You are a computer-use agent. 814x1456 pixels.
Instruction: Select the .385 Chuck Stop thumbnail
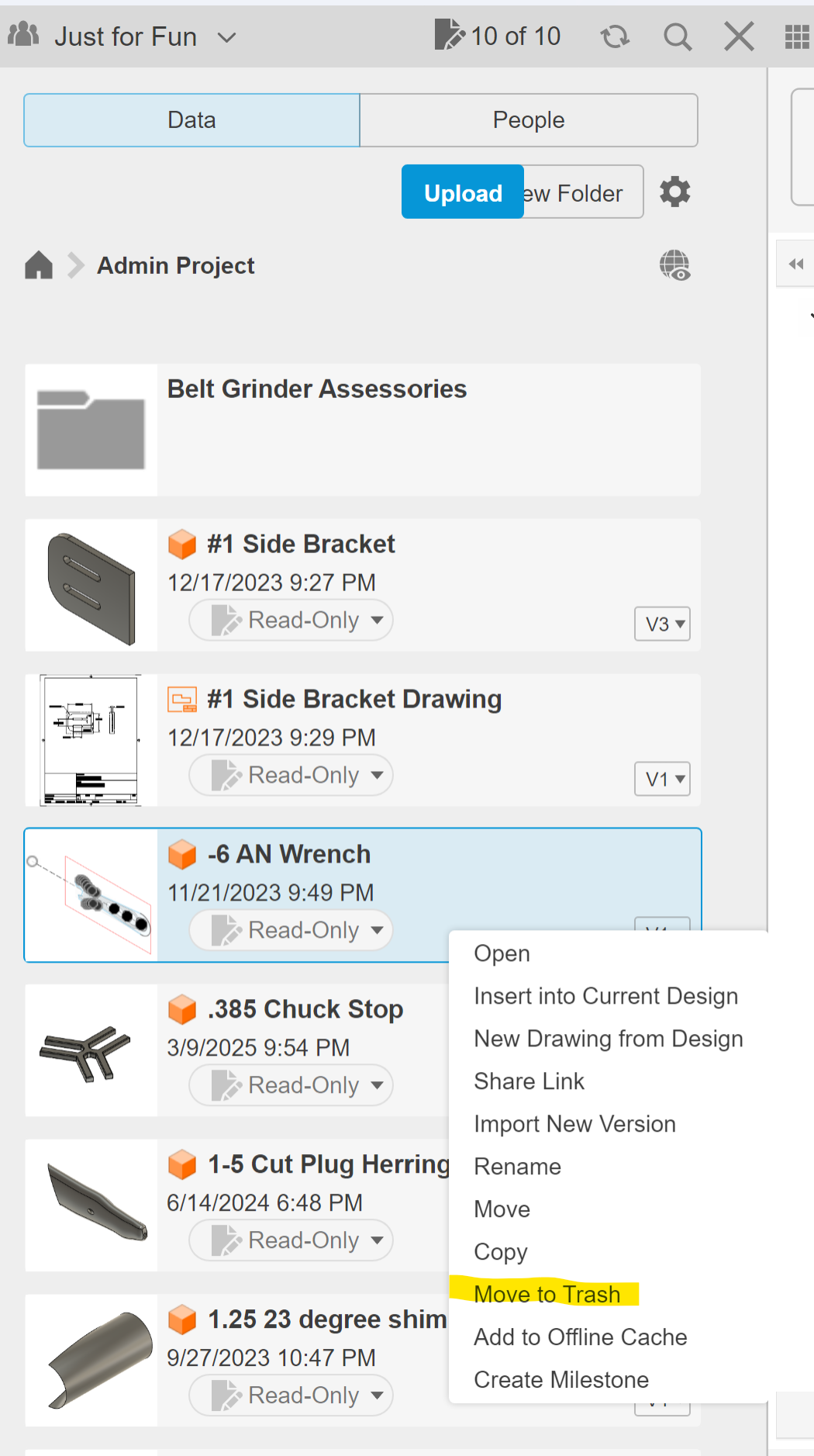[x=91, y=1050]
